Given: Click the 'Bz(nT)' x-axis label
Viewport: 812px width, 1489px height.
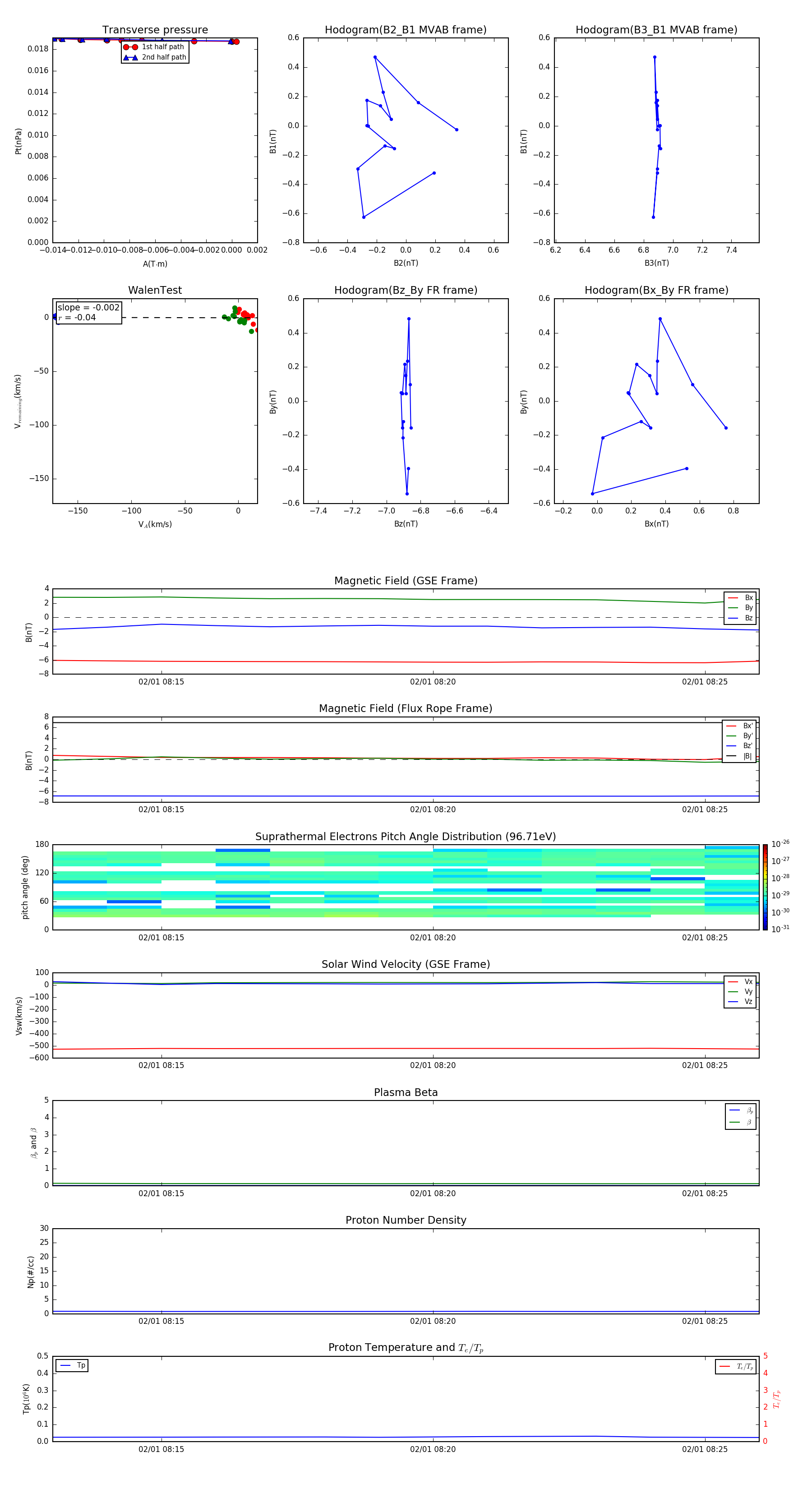Looking at the screenshot, I should [406, 524].
